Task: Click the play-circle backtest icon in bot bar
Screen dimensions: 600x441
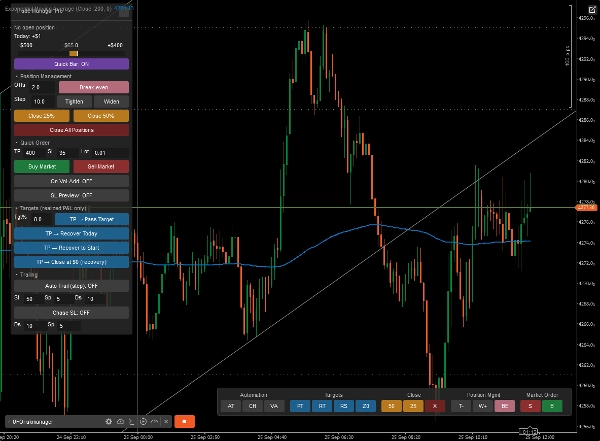Action: pos(143,421)
